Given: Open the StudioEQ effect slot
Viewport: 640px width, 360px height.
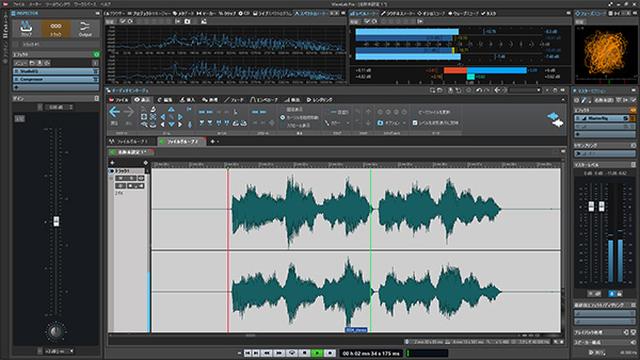Looking at the screenshot, I should pos(56,71).
